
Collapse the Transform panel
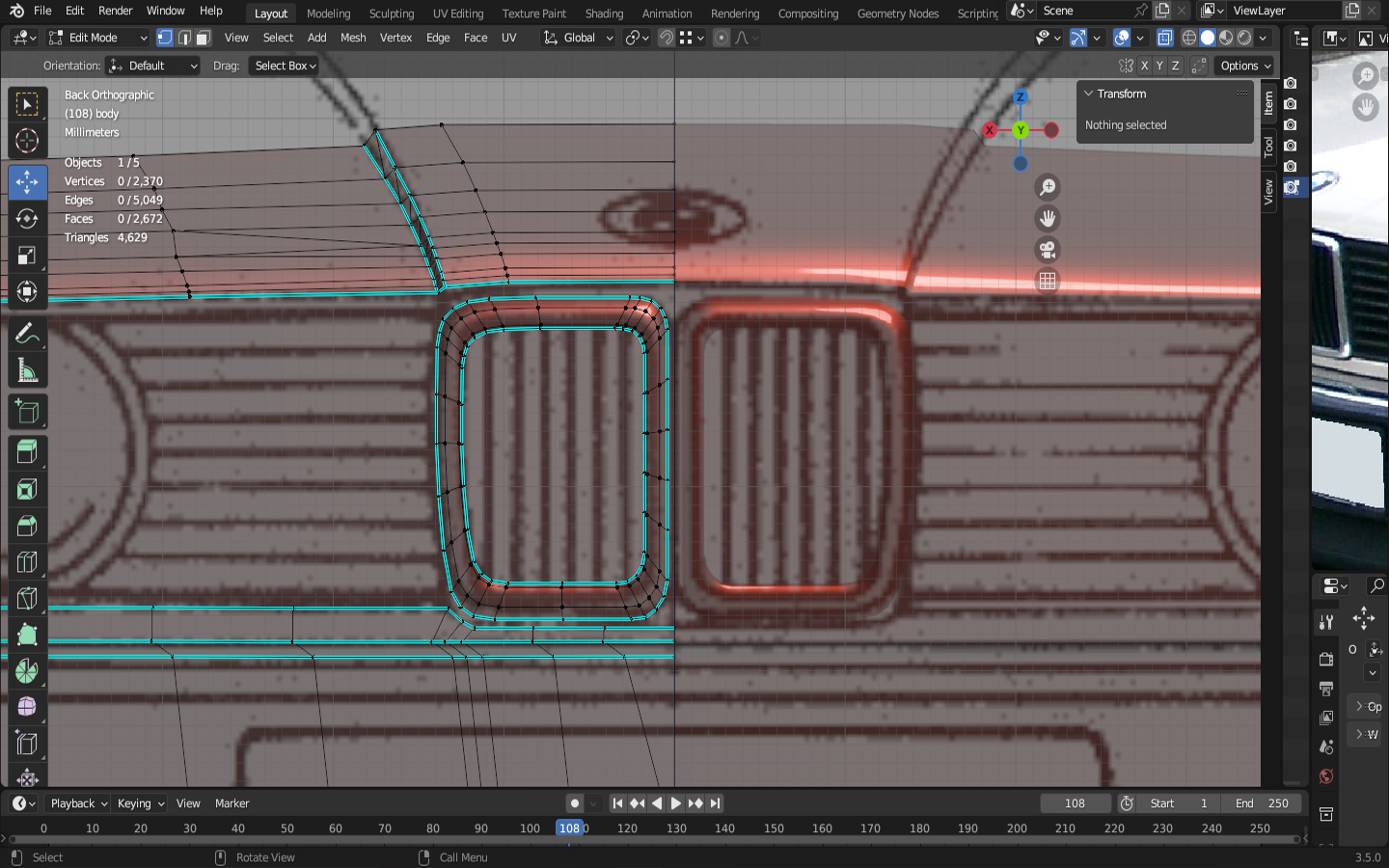[x=1088, y=94]
